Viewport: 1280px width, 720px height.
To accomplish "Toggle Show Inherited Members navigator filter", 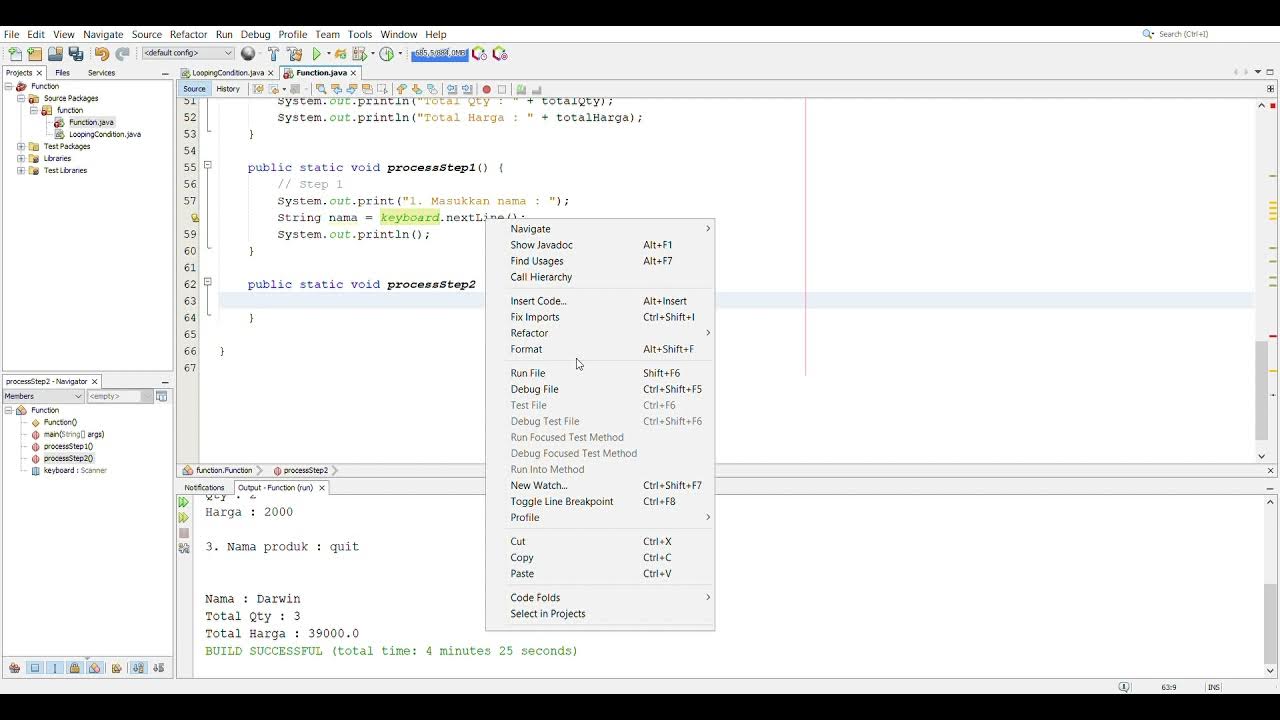I will [x=14, y=668].
